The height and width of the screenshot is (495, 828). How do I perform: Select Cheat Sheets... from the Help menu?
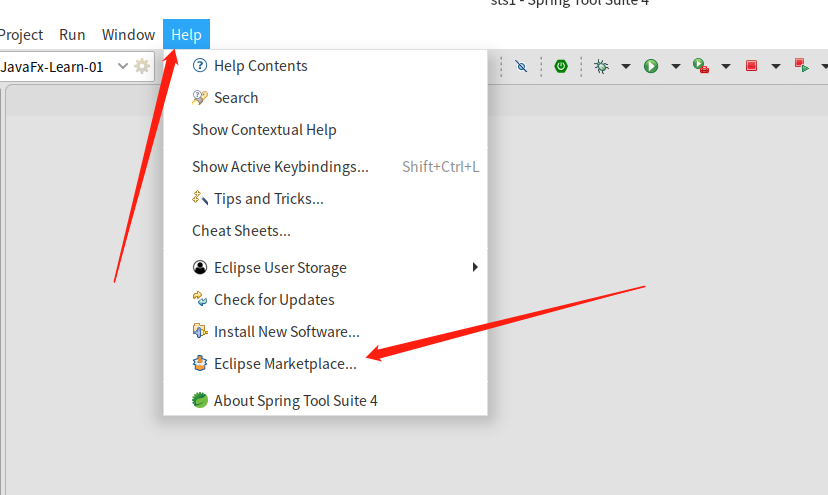click(x=241, y=231)
